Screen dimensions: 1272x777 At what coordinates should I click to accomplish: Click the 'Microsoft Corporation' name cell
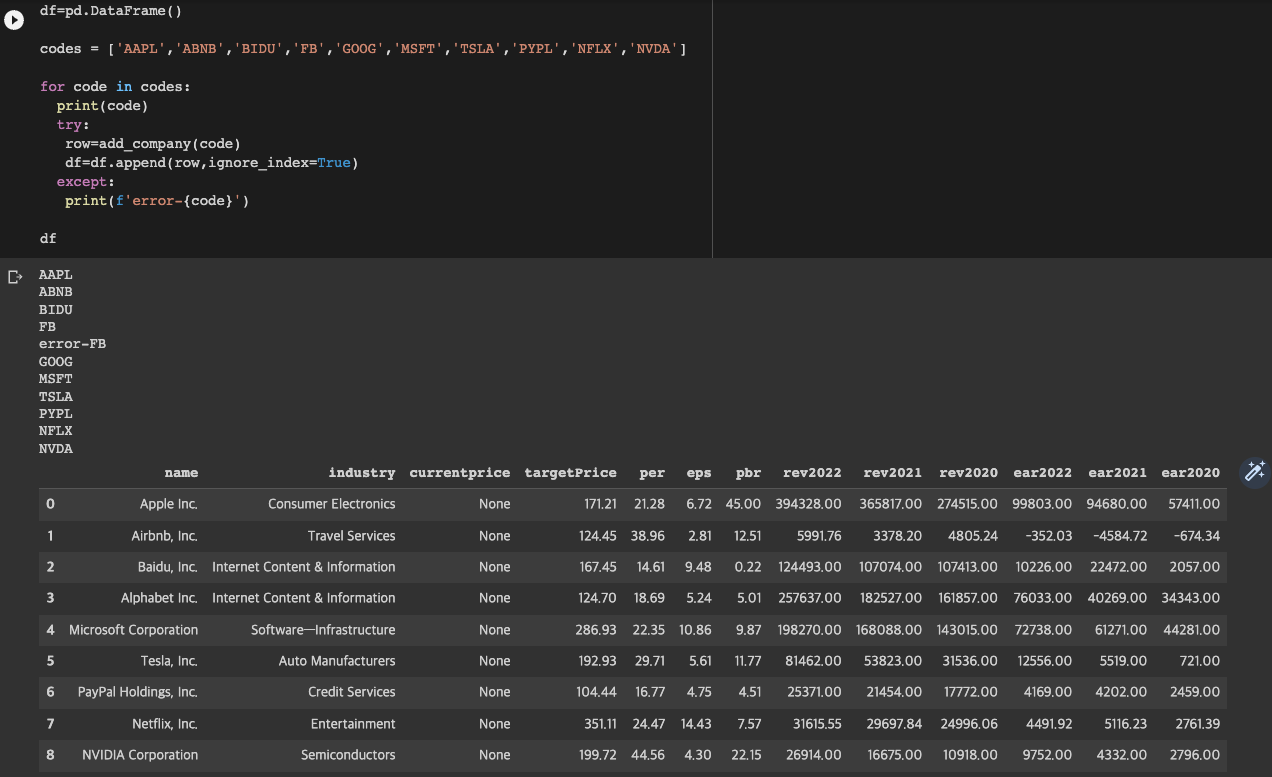point(133,630)
